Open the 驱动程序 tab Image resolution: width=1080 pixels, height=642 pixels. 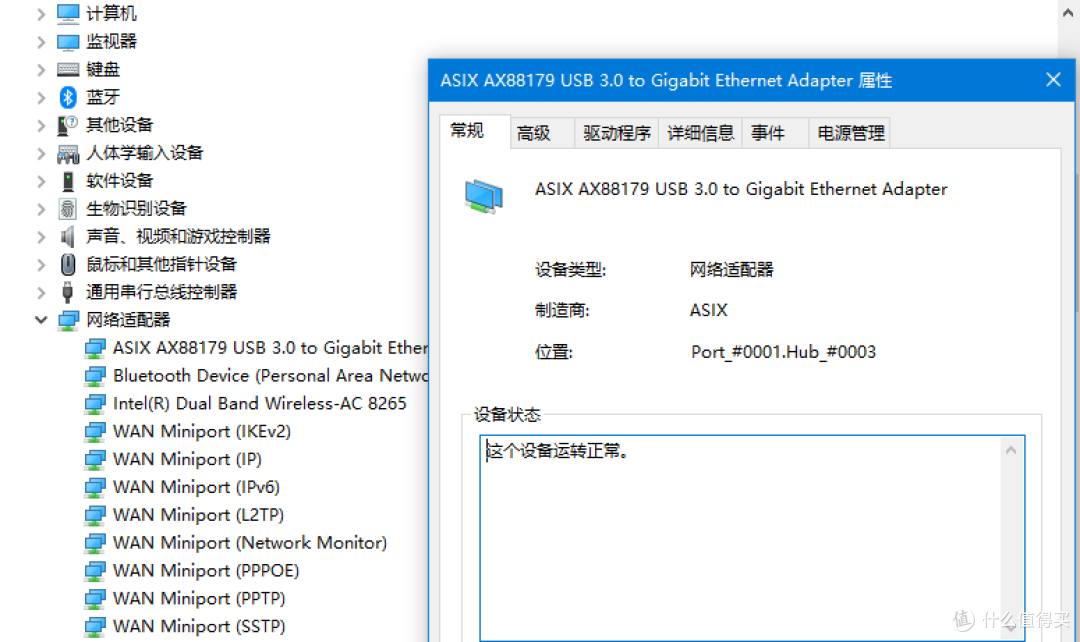(x=616, y=133)
